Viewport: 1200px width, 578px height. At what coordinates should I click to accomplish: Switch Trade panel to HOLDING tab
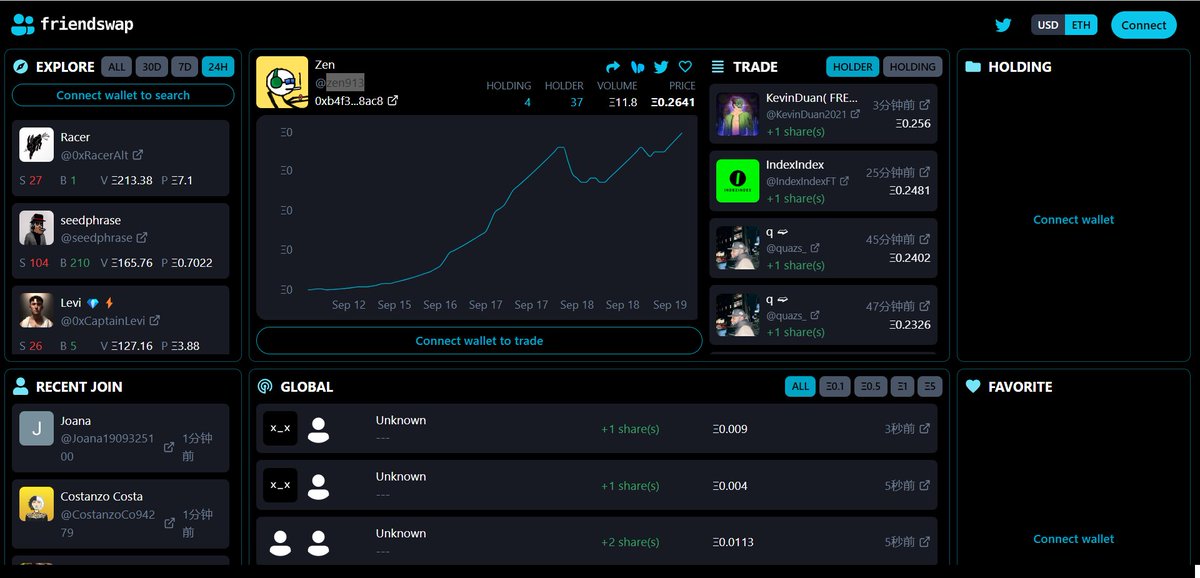pos(913,67)
